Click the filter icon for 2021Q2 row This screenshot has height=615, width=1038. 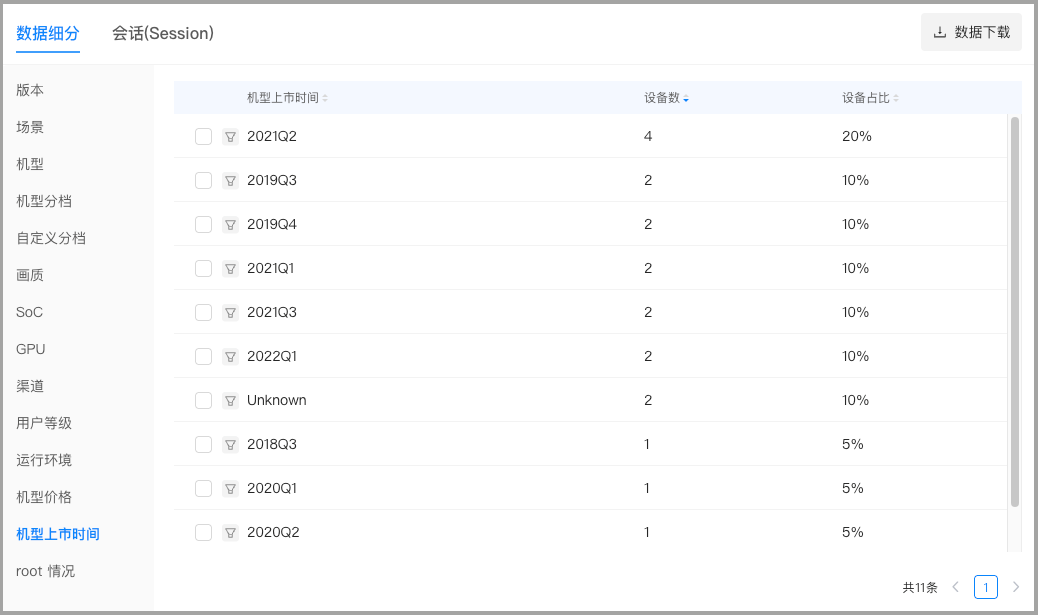pos(230,137)
